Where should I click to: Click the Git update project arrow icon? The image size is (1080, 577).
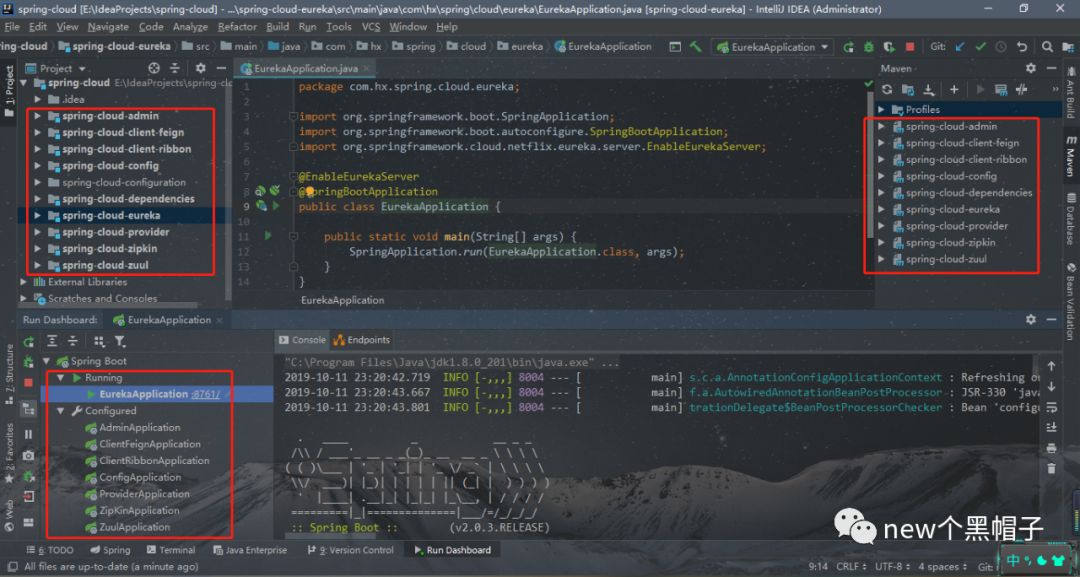click(x=960, y=47)
